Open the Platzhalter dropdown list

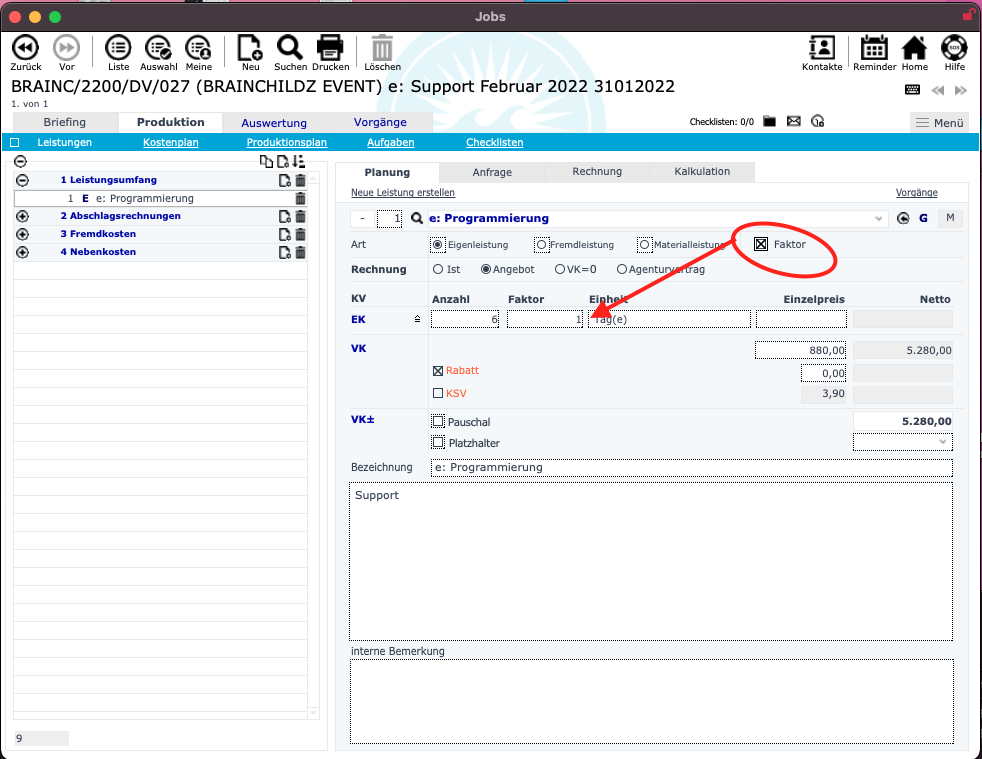pos(902,441)
